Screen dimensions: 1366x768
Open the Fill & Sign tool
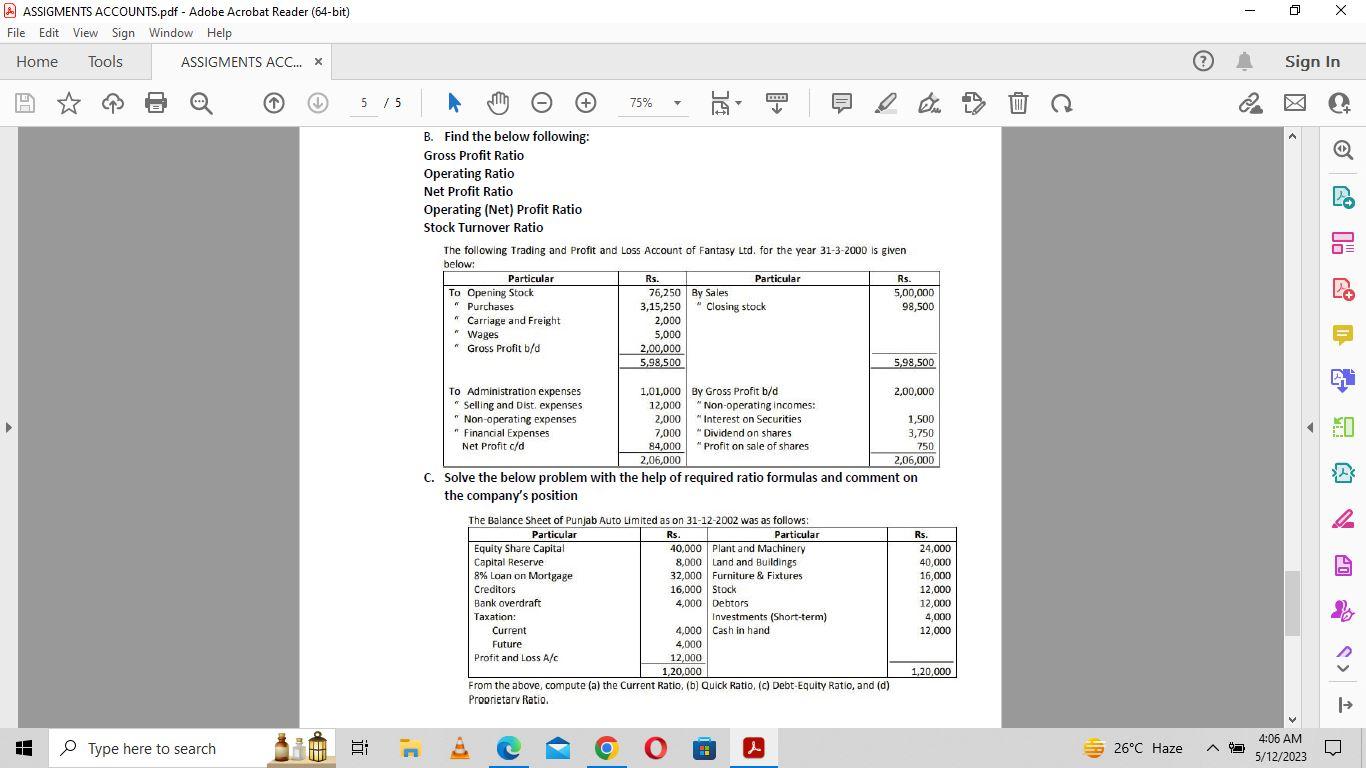975,103
